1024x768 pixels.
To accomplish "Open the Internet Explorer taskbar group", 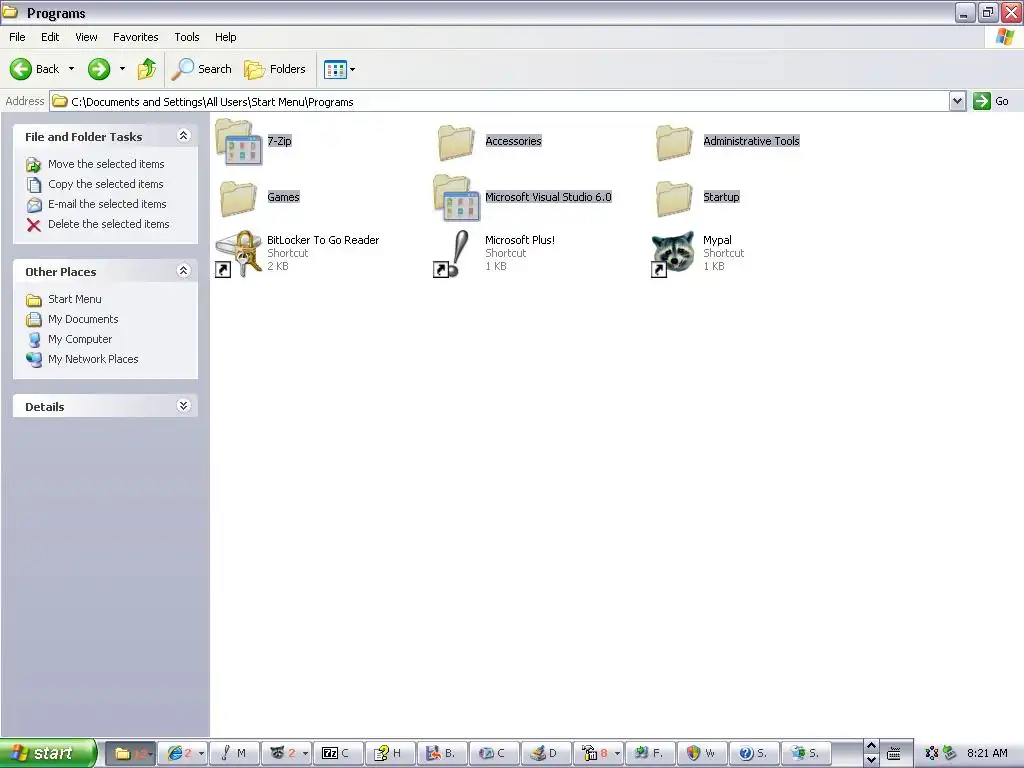I will click(178, 754).
